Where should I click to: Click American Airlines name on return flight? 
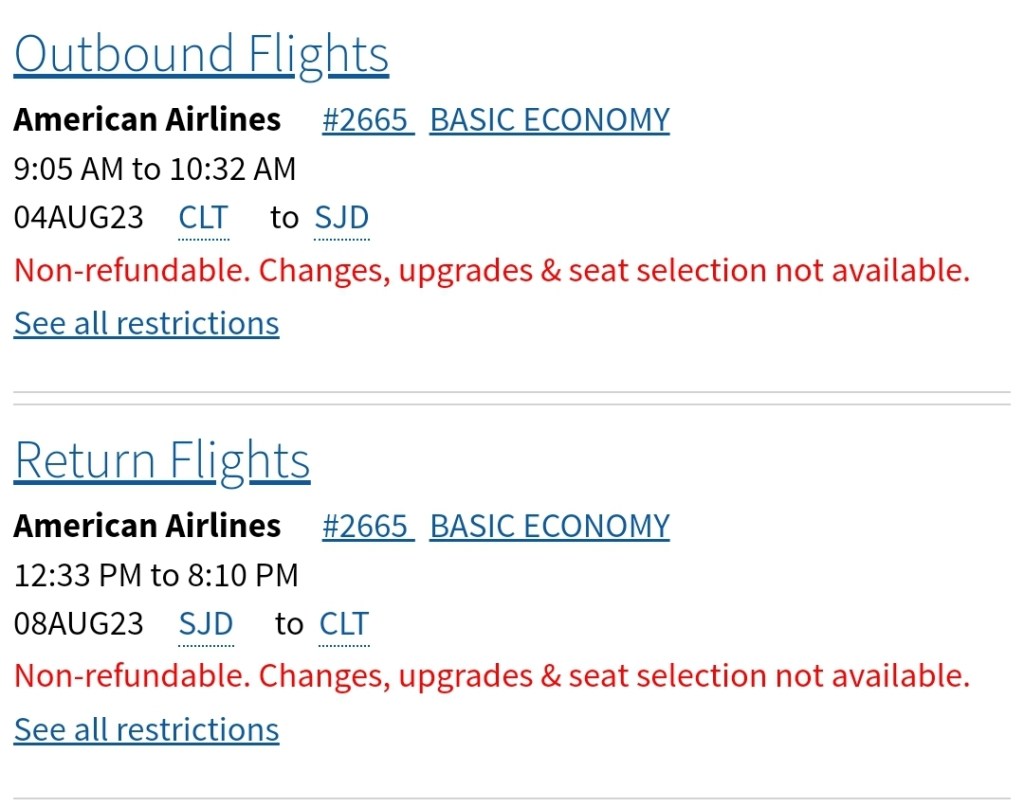point(147,526)
